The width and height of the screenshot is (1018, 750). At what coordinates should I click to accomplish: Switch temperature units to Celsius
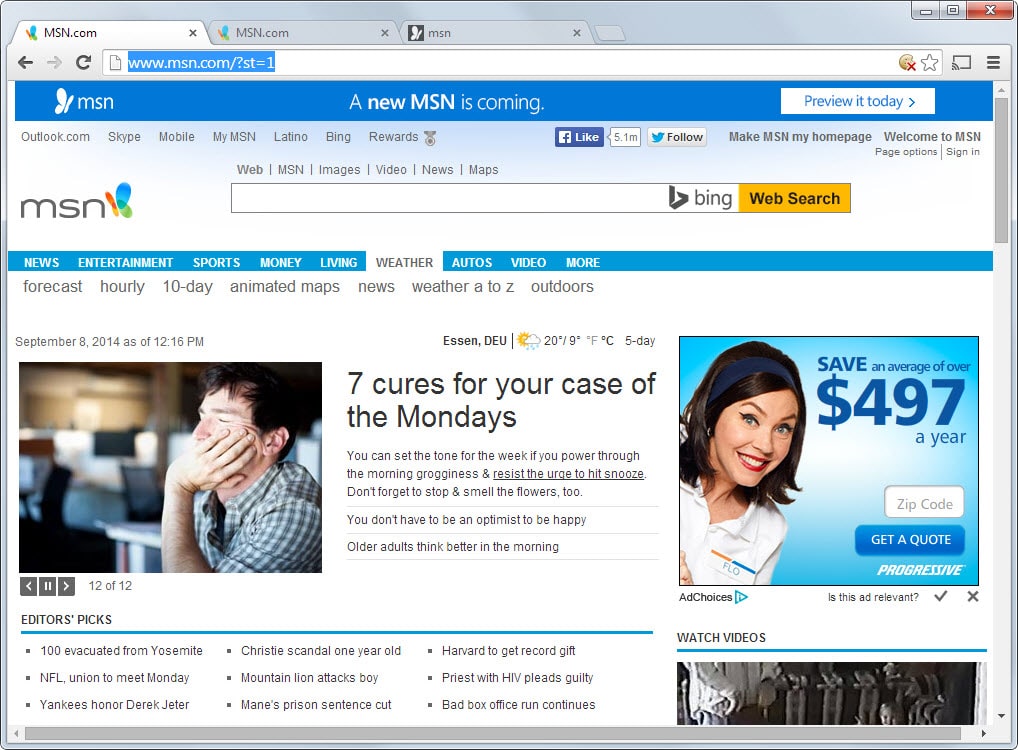click(607, 341)
